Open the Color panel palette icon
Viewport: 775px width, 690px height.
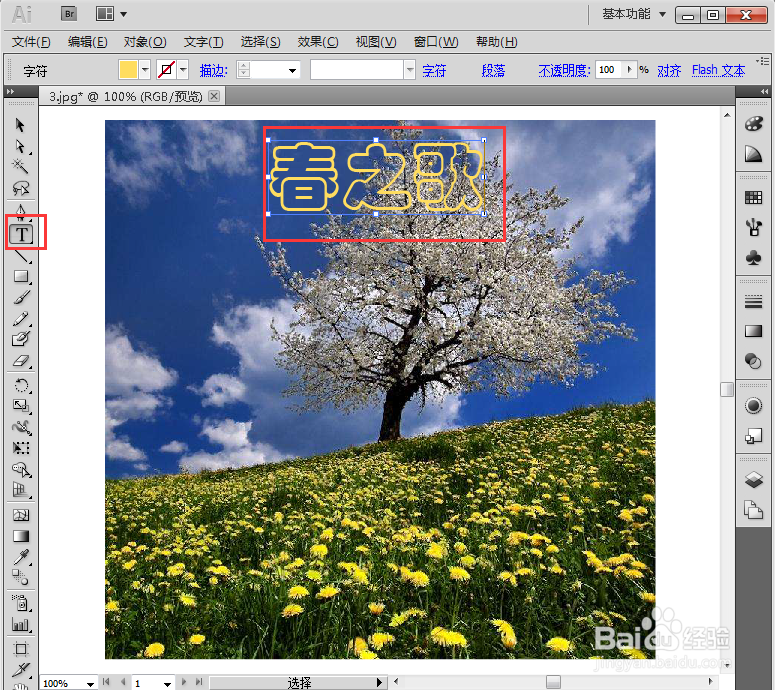pyautogui.click(x=753, y=124)
